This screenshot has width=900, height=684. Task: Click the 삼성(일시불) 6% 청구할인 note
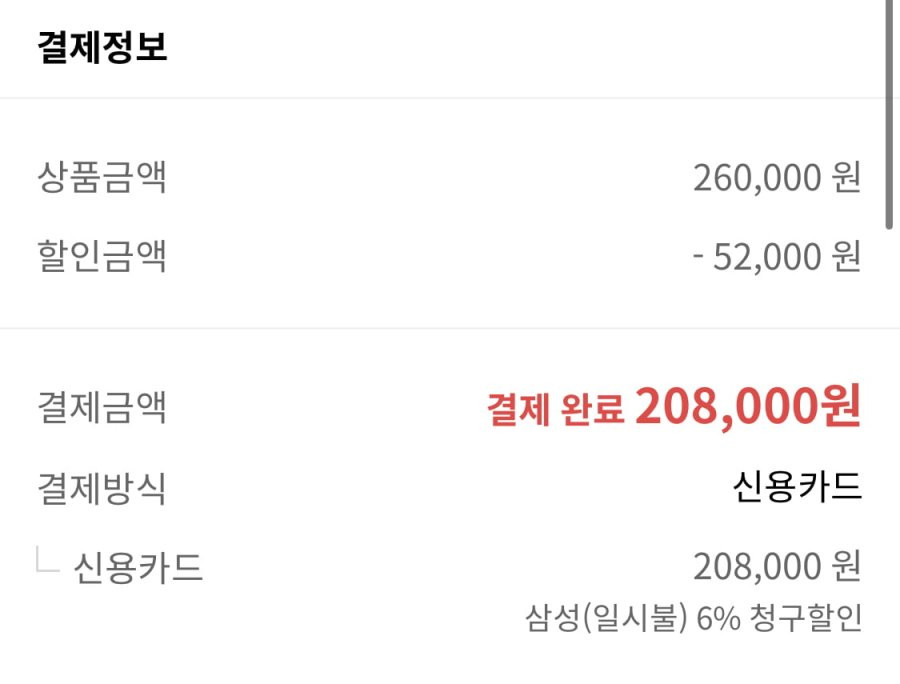[x=693, y=618]
